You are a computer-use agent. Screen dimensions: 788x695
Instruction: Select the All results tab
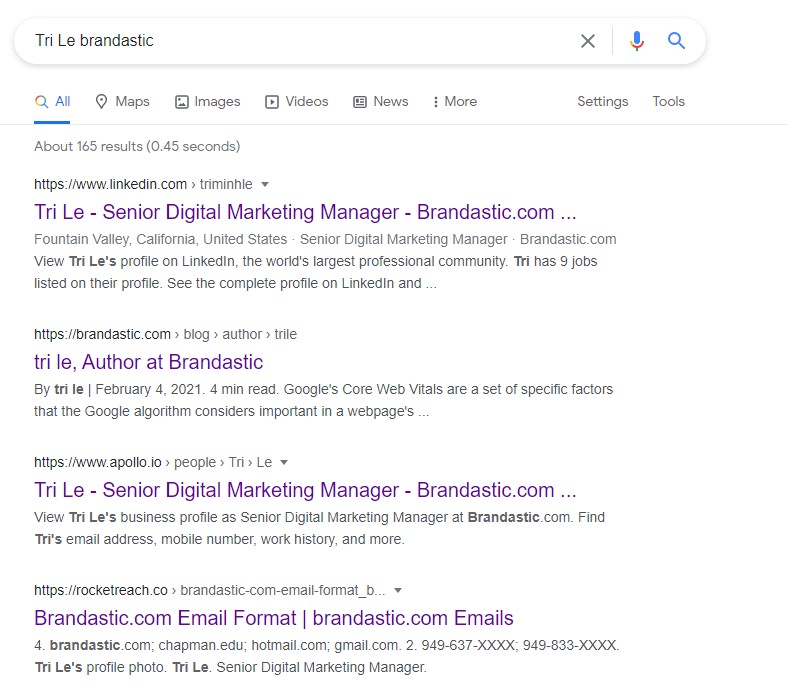coord(52,102)
